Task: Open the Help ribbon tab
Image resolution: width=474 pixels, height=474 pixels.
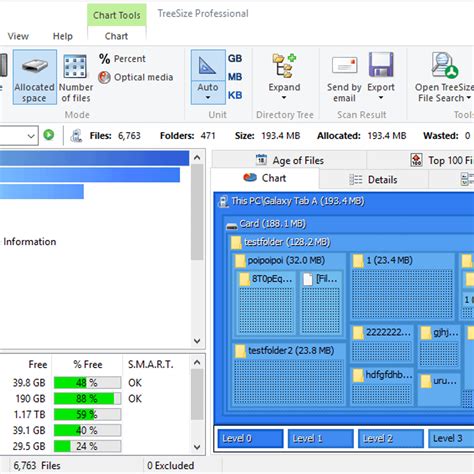Action: [x=63, y=36]
